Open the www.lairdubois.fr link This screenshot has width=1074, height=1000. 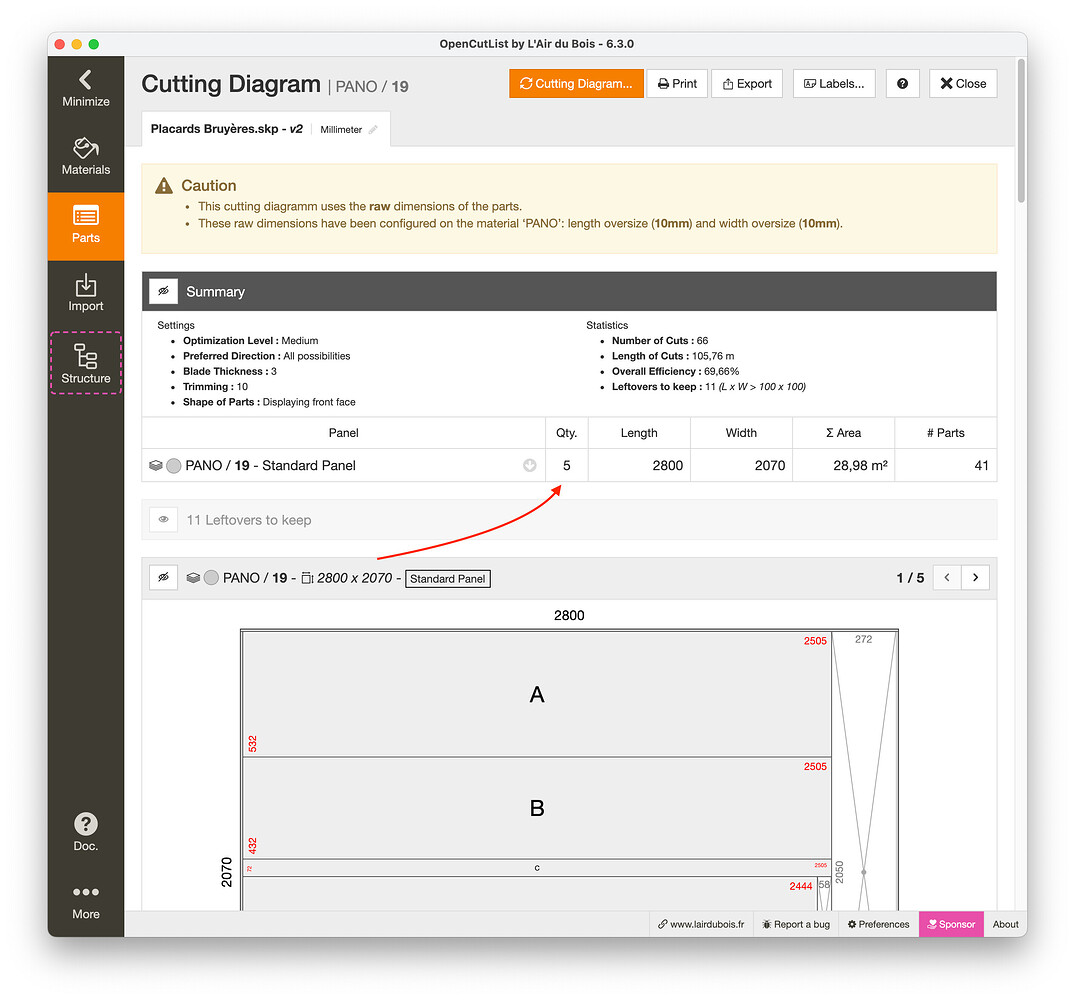(702, 924)
